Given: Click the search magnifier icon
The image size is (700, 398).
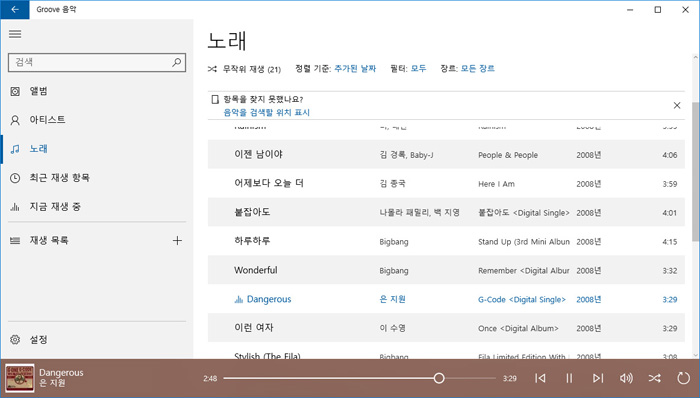Looking at the screenshot, I should (x=177, y=62).
